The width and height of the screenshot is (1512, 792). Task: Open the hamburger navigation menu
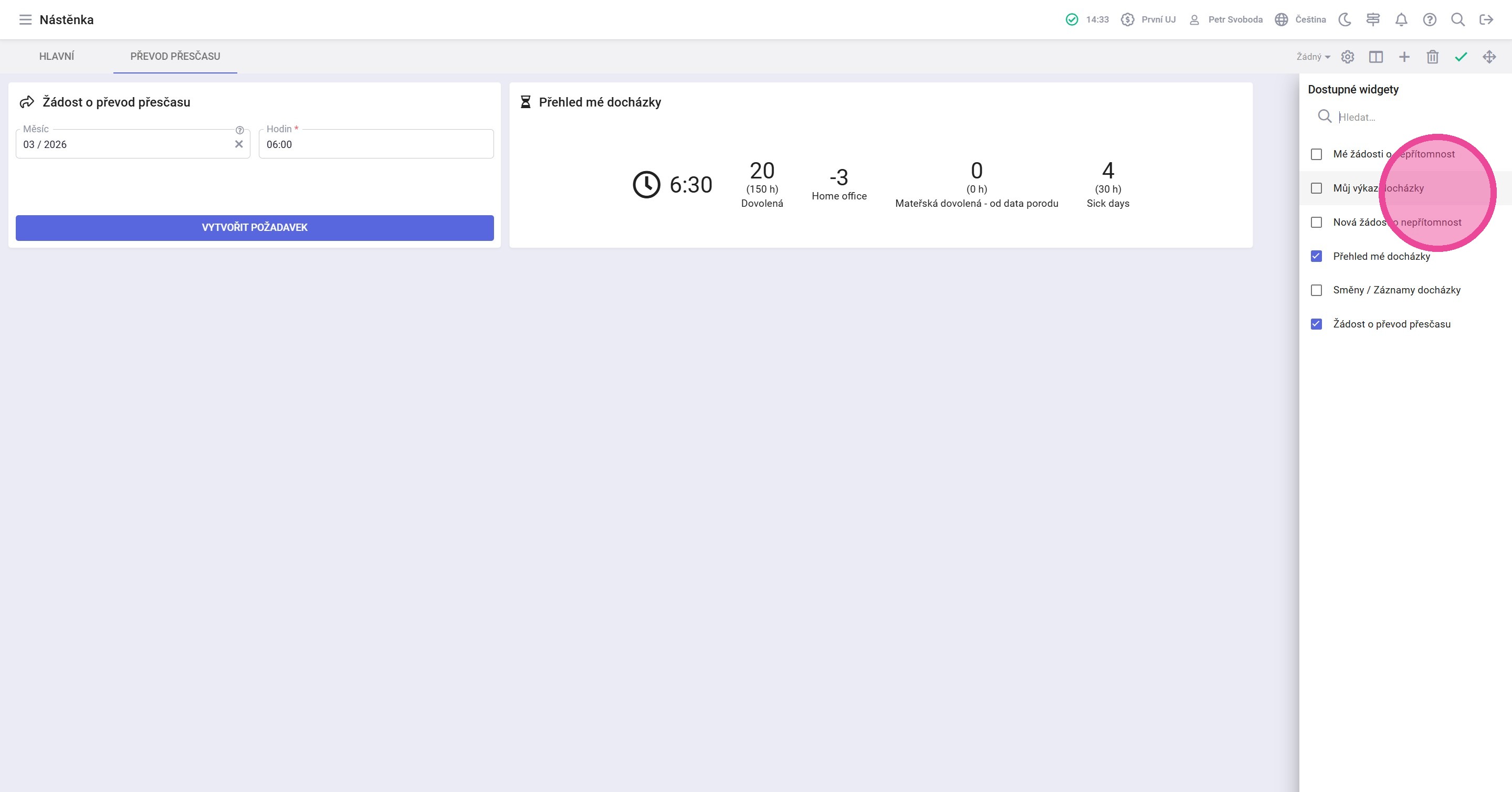[x=25, y=20]
